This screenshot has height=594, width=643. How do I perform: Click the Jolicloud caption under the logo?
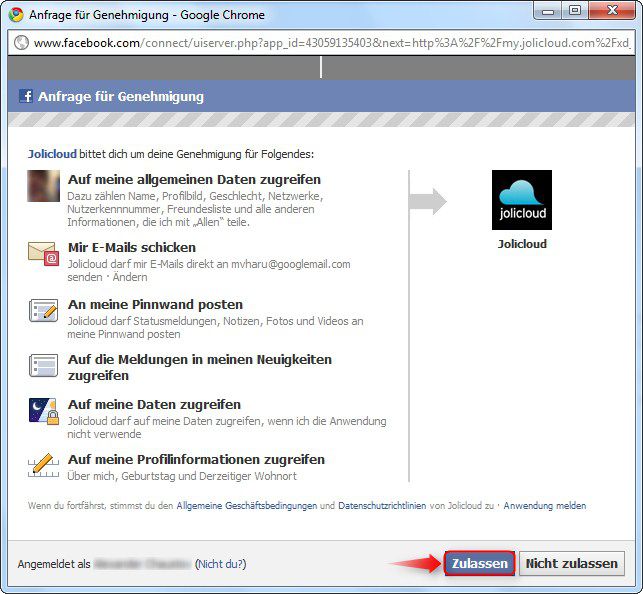point(522,244)
